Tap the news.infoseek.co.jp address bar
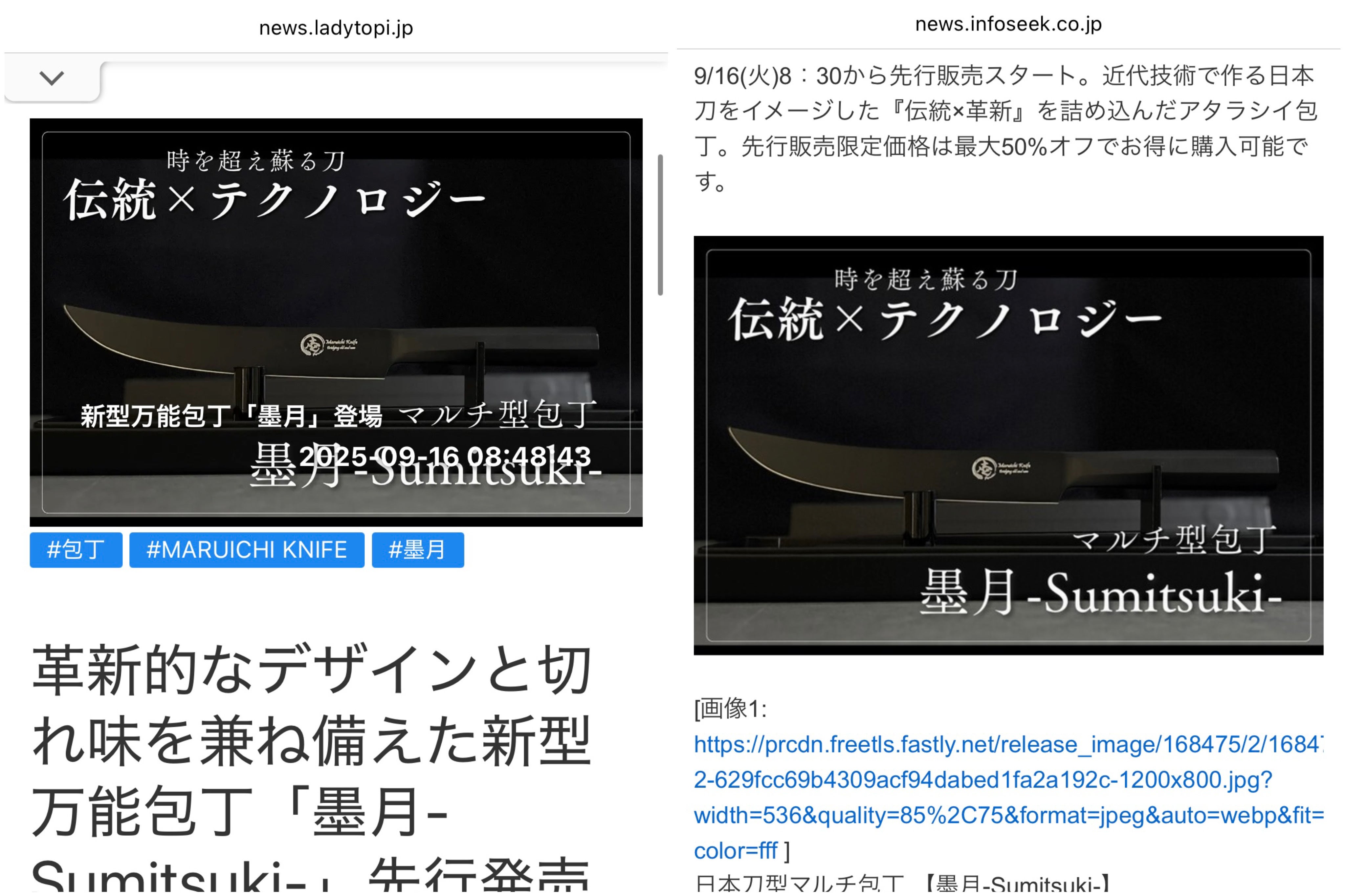Image resolution: width=1345 pixels, height=896 pixels. (x=1008, y=24)
